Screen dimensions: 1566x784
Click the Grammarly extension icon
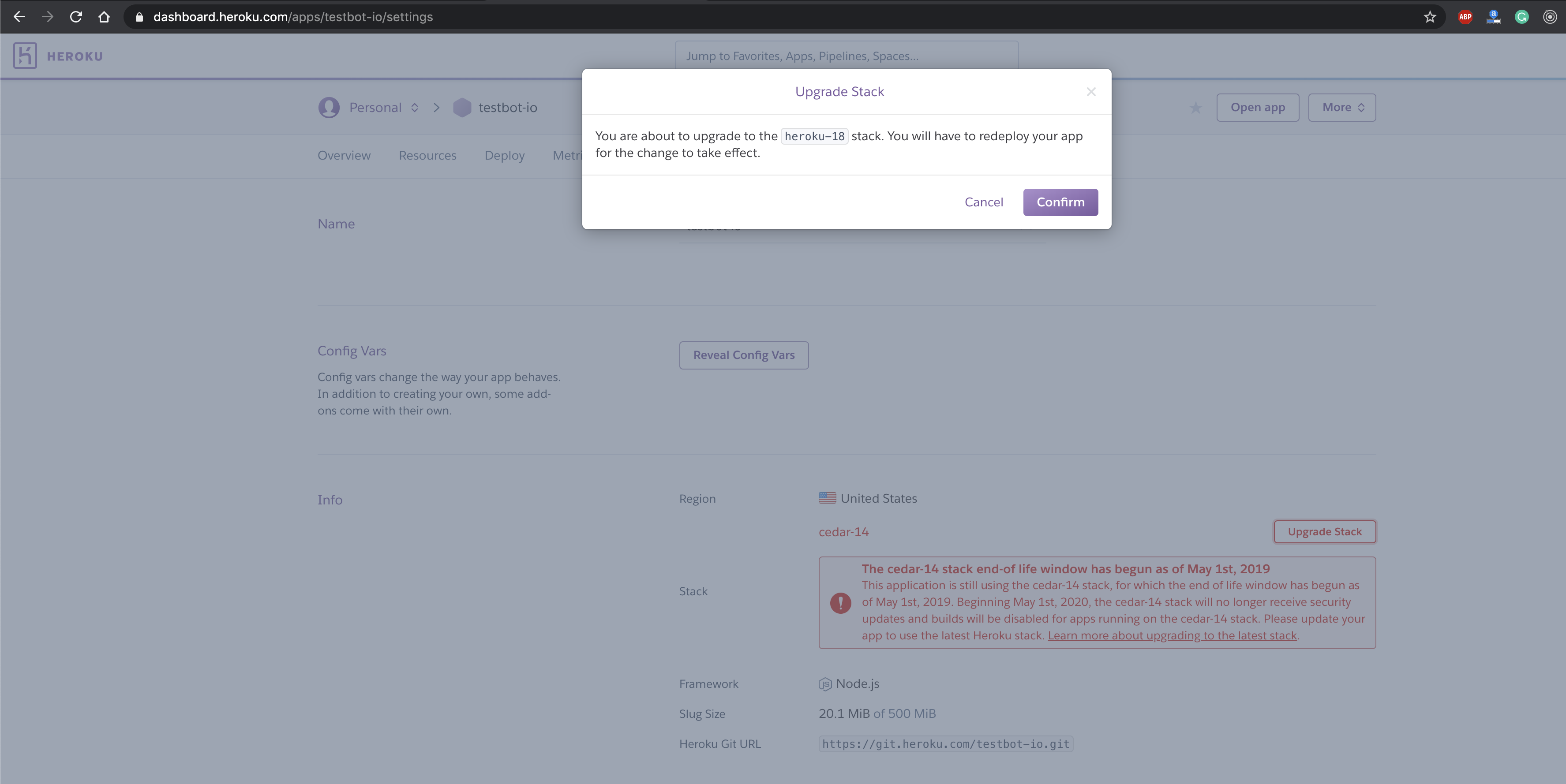click(1521, 17)
